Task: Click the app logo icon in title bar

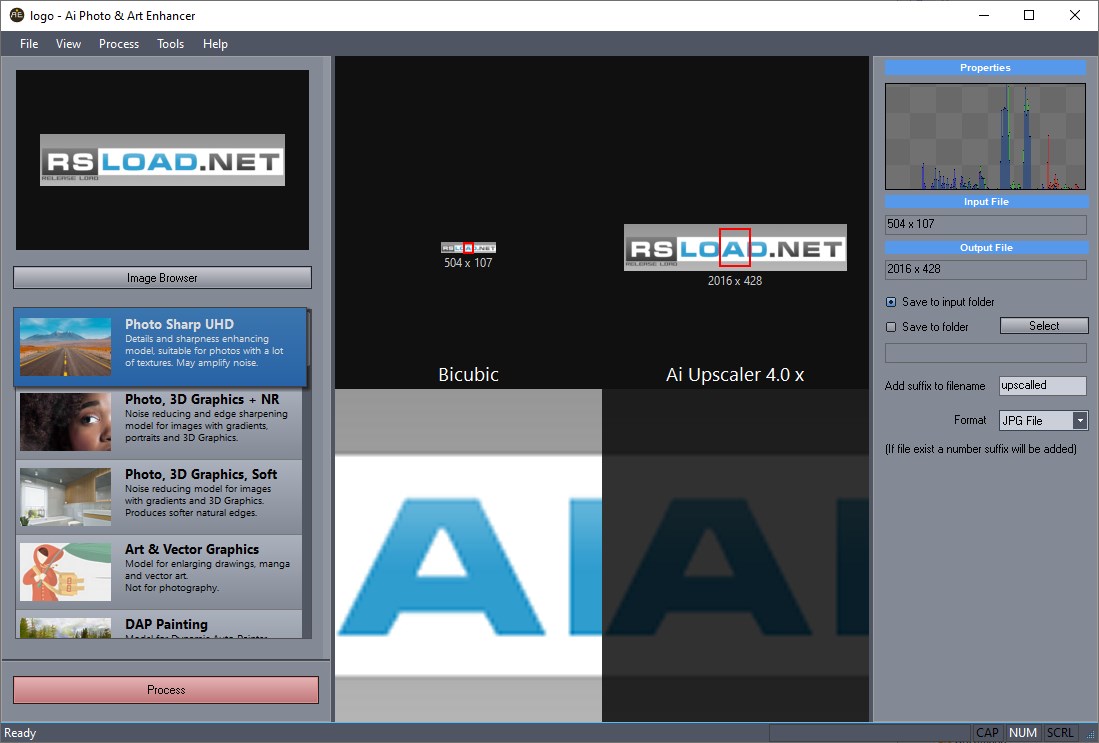Action: pyautogui.click(x=17, y=15)
